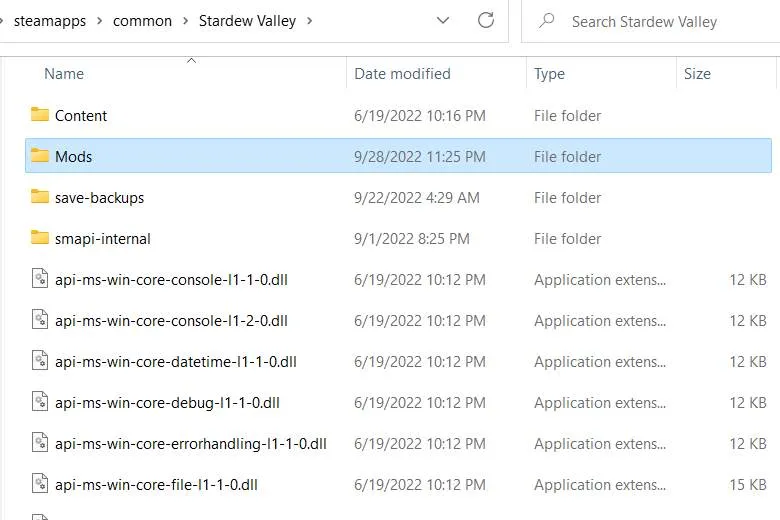Screen dimensions: 780x520
Task: Click the 15 KB size value
Action: click(x=748, y=485)
